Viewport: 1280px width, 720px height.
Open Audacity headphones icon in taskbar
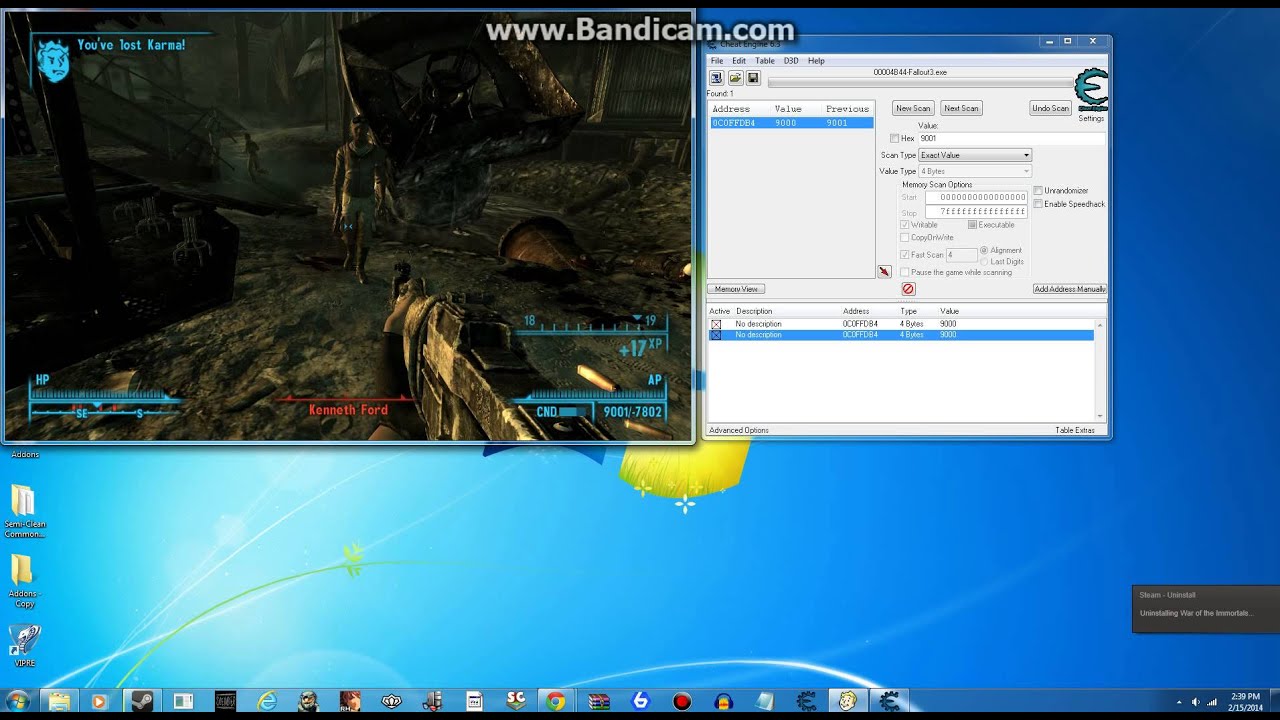(x=723, y=701)
